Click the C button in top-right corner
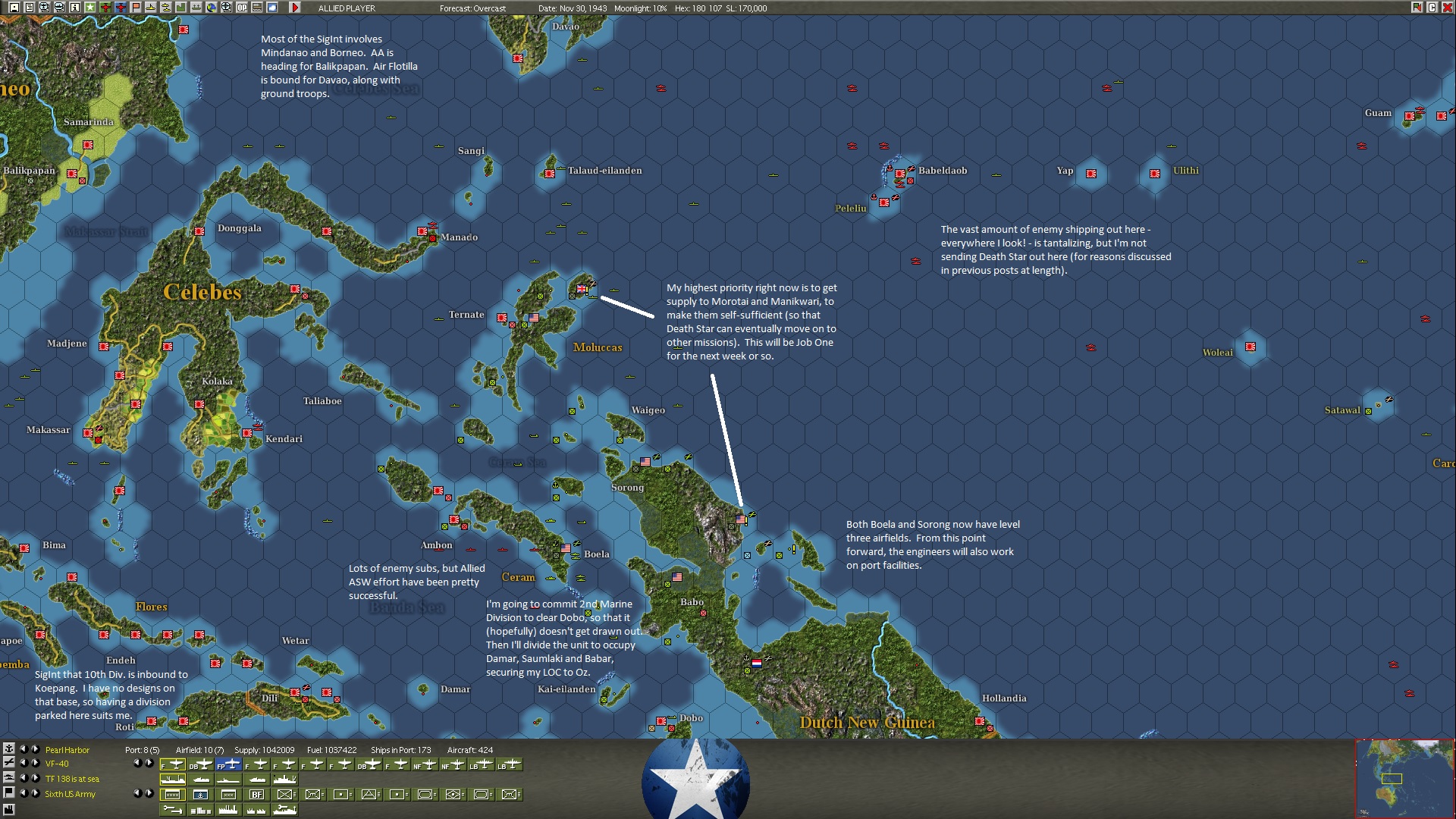Viewport: 1456px width, 819px height. pyautogui.click(x=1432, y=8)
